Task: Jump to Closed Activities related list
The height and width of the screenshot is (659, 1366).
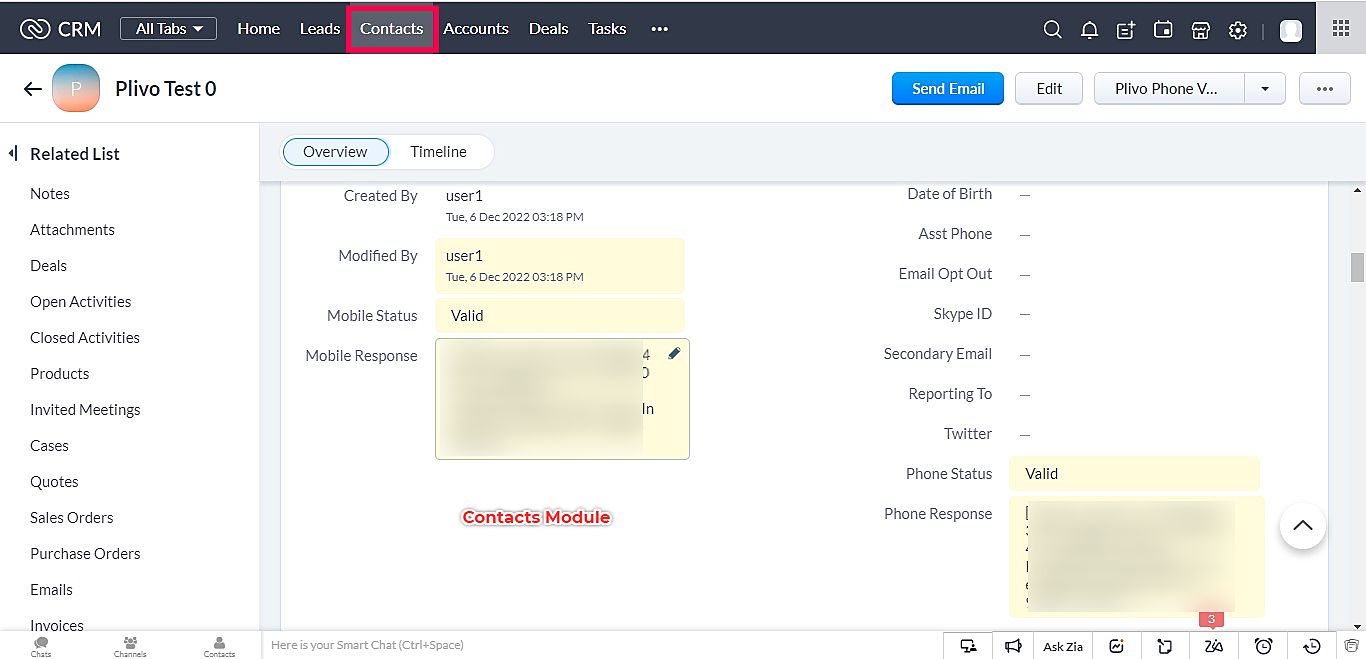Action: (x=85, y=338)
